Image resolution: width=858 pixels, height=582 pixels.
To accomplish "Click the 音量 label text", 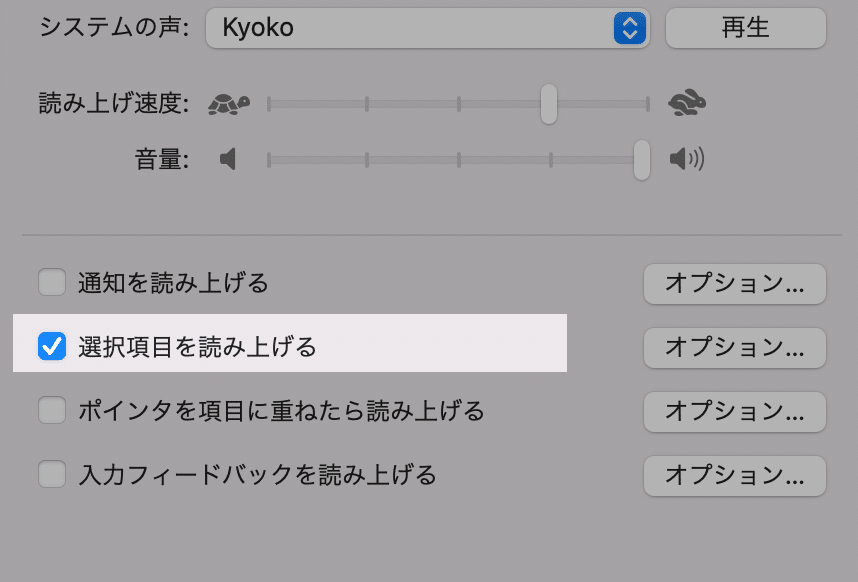I will point(162,160).
